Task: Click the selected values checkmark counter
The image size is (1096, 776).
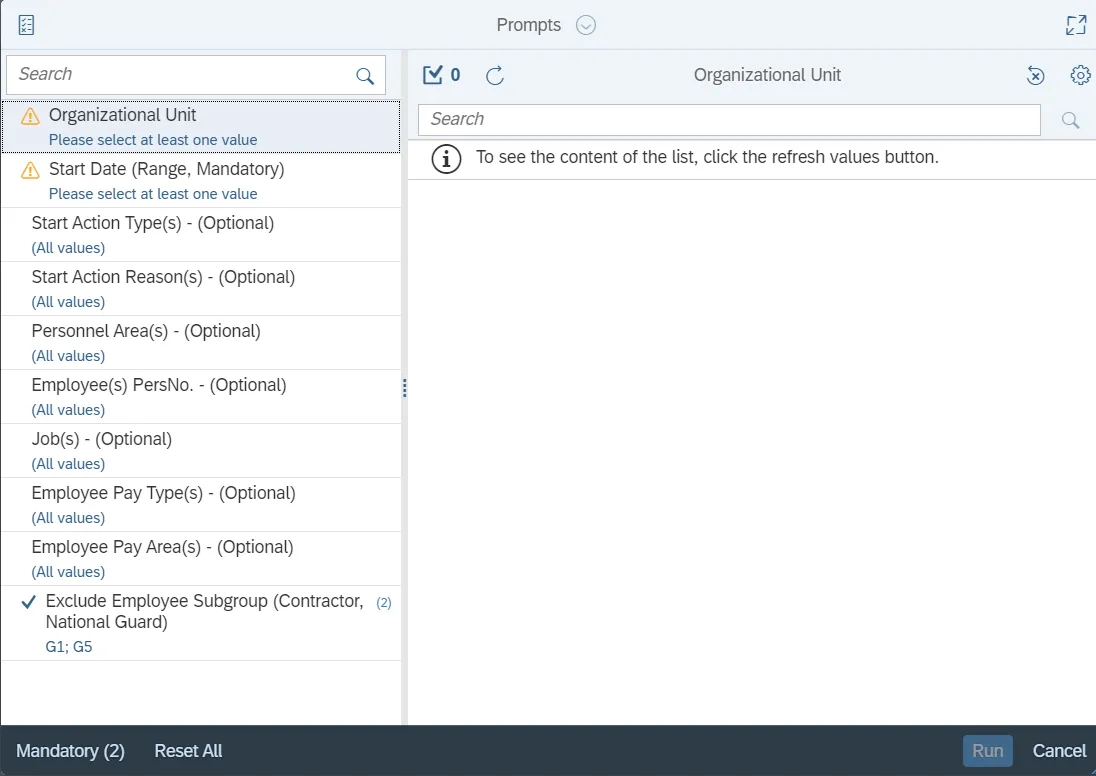Action: coord(441,75)
